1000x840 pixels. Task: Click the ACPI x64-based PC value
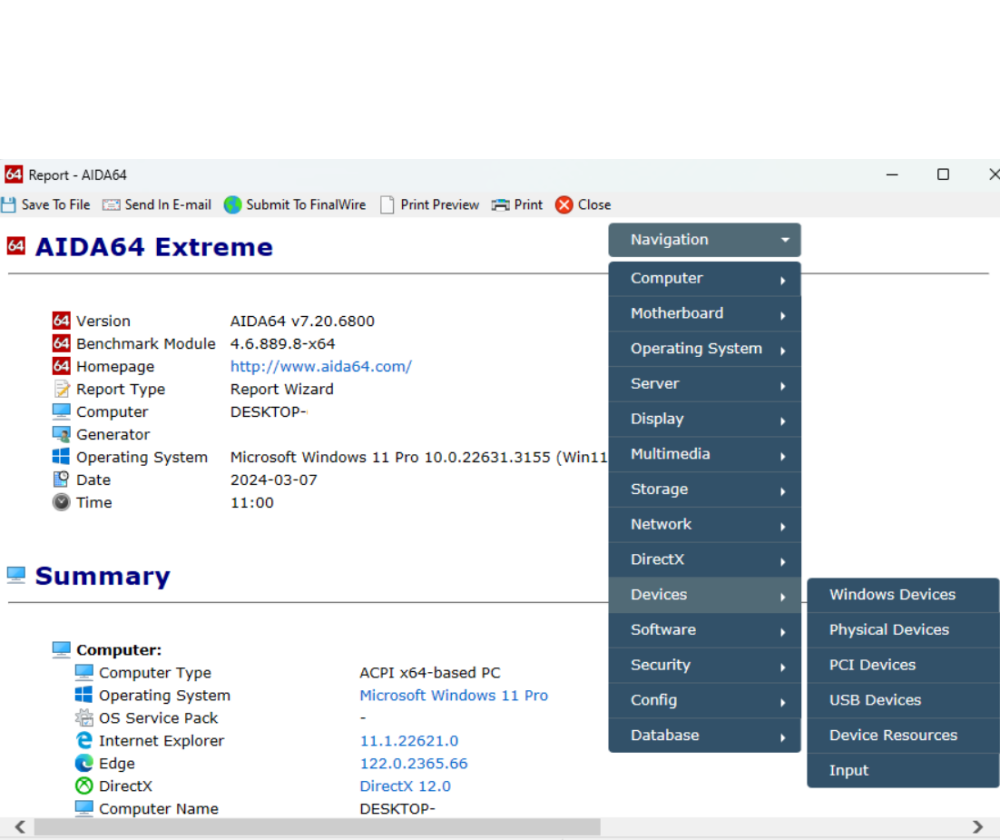point(430,673)
